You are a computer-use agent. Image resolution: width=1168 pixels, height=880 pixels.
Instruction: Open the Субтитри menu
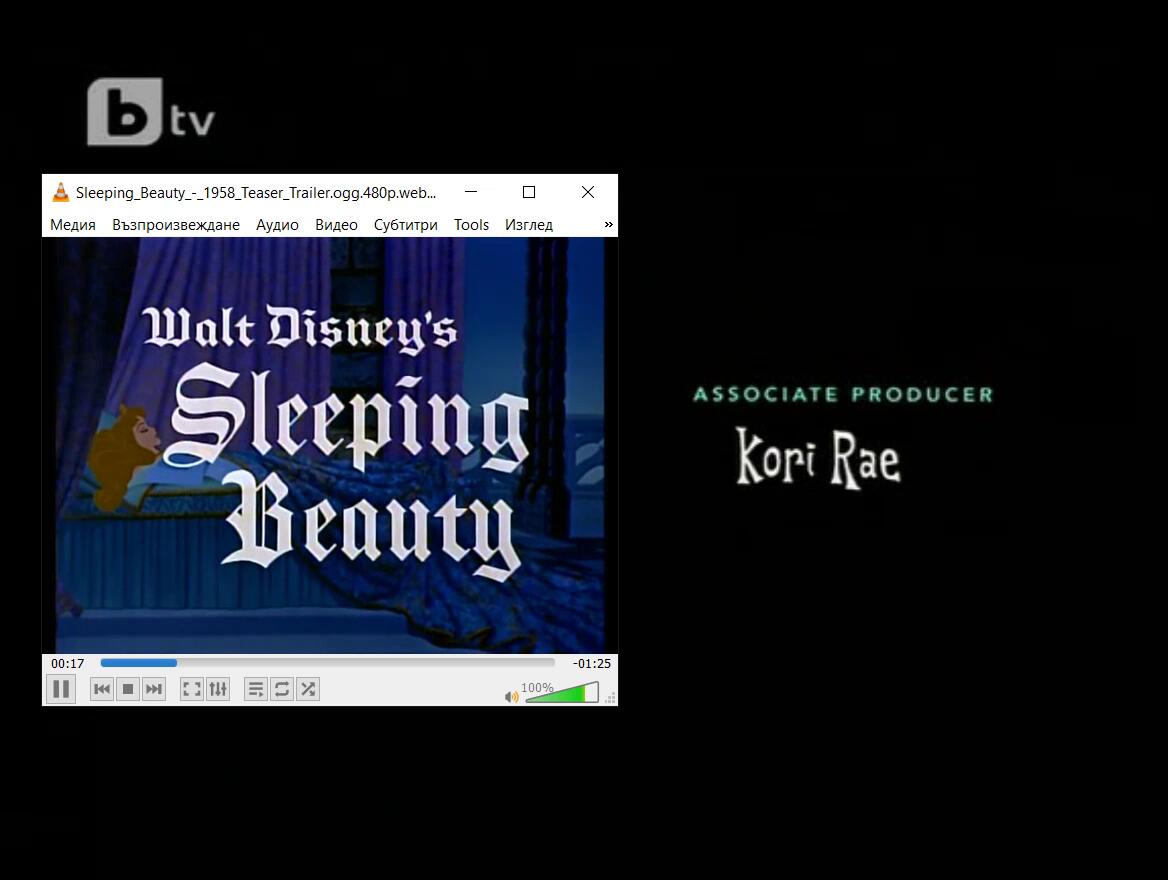coord(406,225)
